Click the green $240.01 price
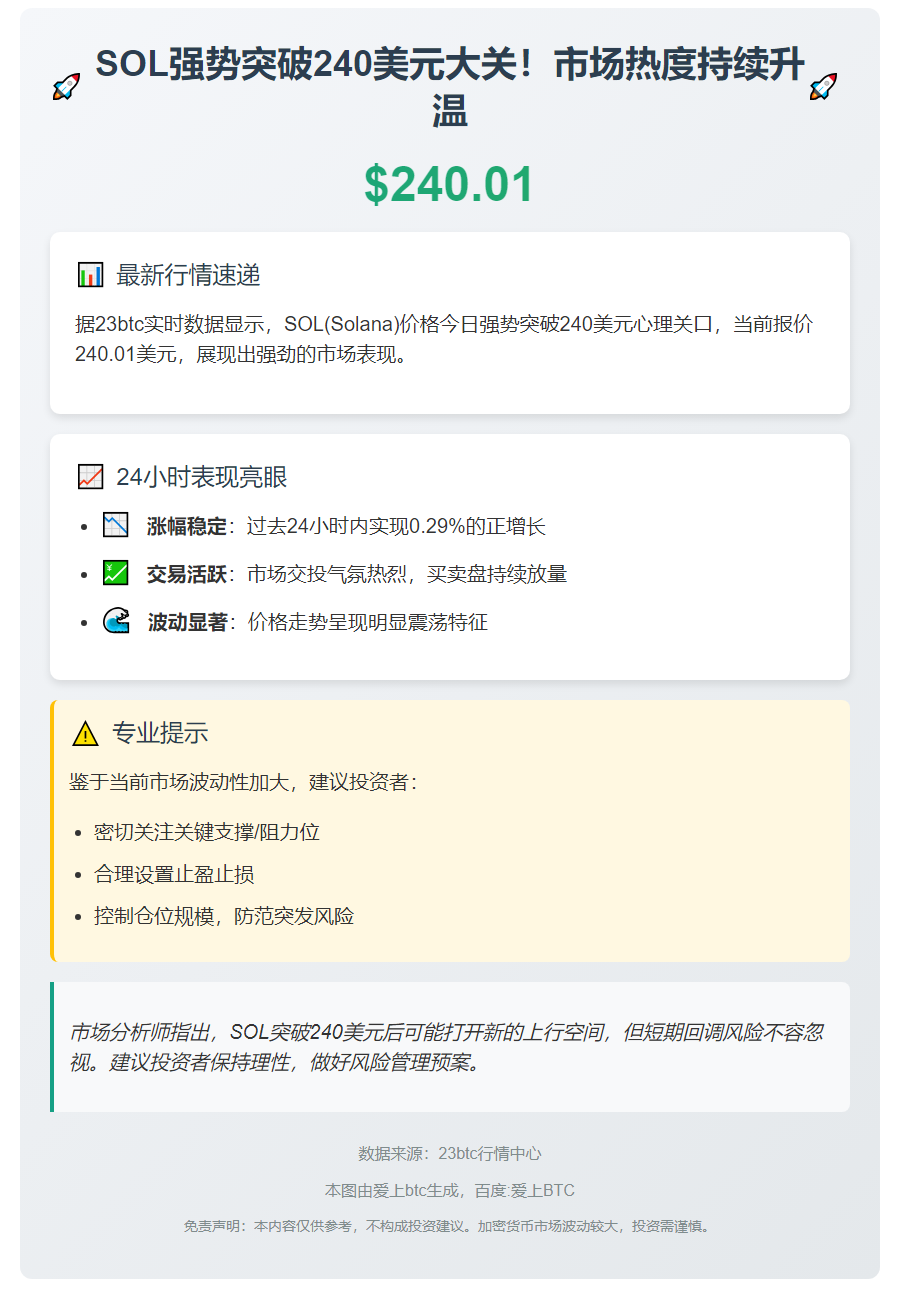Image resolution: width=900 pixels, height=1311 pixels. [450, 185]
